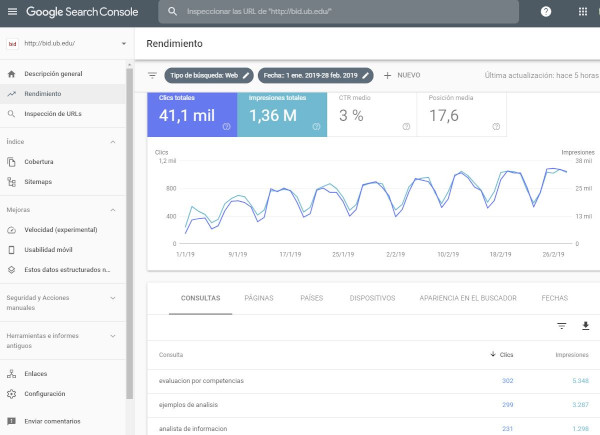Click the sidebar vertical scrollbar
The image size is (600, 435).
(x=130, y=233)
